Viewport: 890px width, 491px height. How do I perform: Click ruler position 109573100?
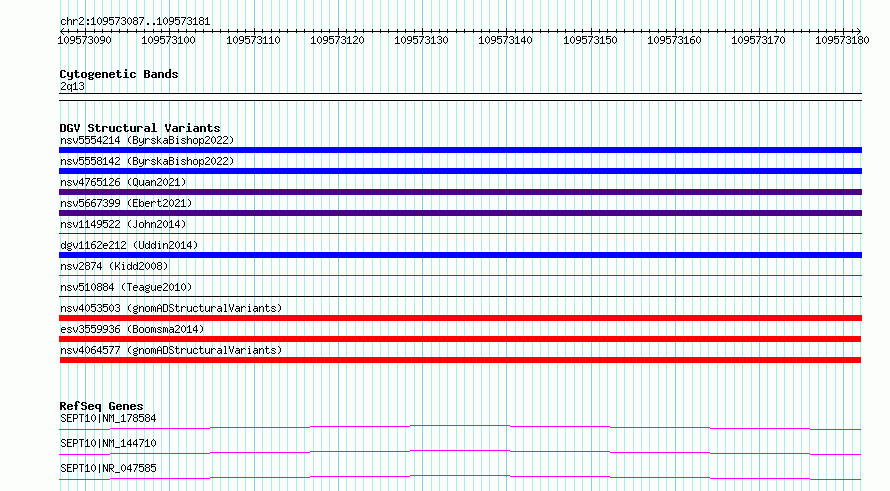(x=168, y=40)
